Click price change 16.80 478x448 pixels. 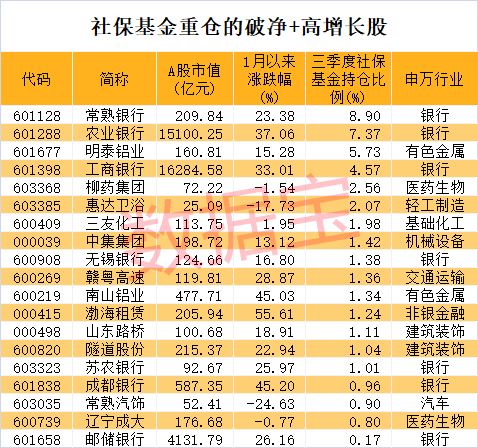point(275,260)
